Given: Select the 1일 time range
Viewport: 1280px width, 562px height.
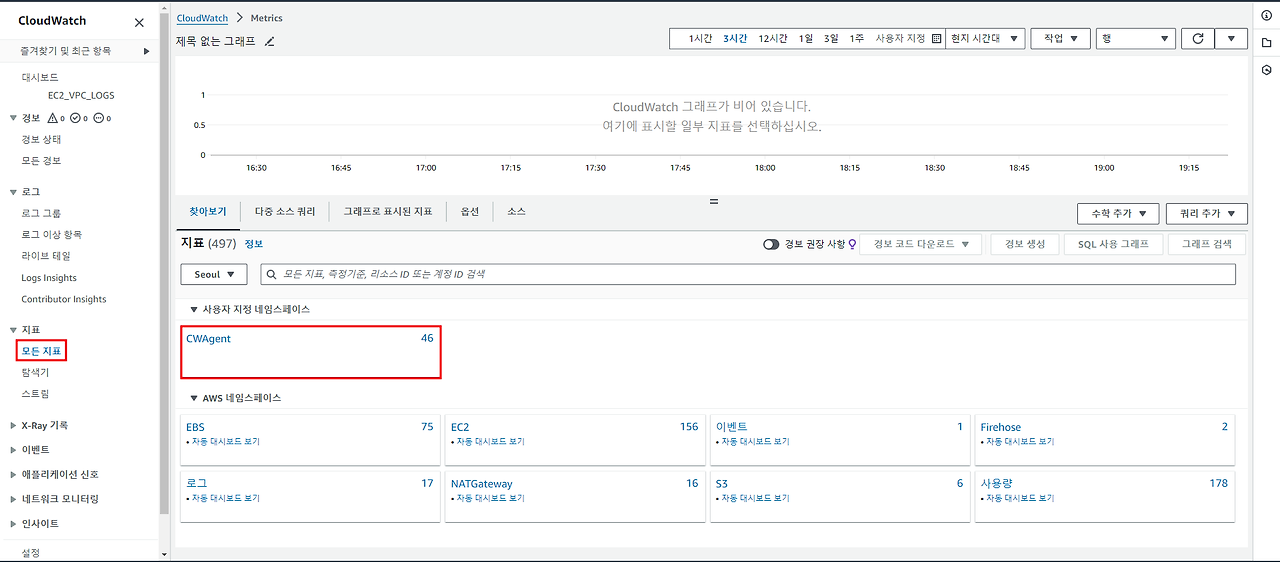Looking at the screenshot, I should (x=806, y=39).
